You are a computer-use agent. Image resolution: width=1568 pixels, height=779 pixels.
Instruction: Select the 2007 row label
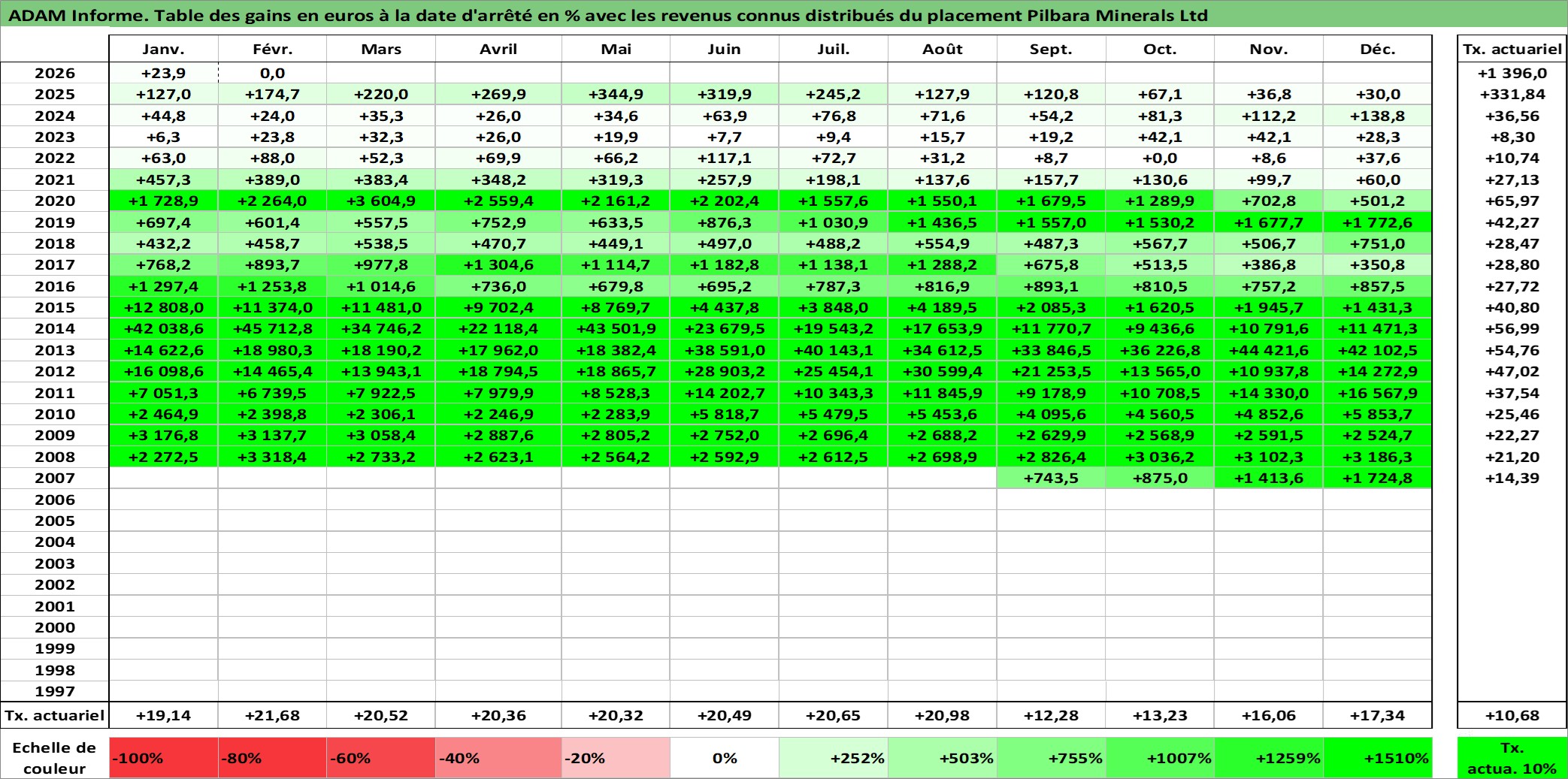(55, 478)
